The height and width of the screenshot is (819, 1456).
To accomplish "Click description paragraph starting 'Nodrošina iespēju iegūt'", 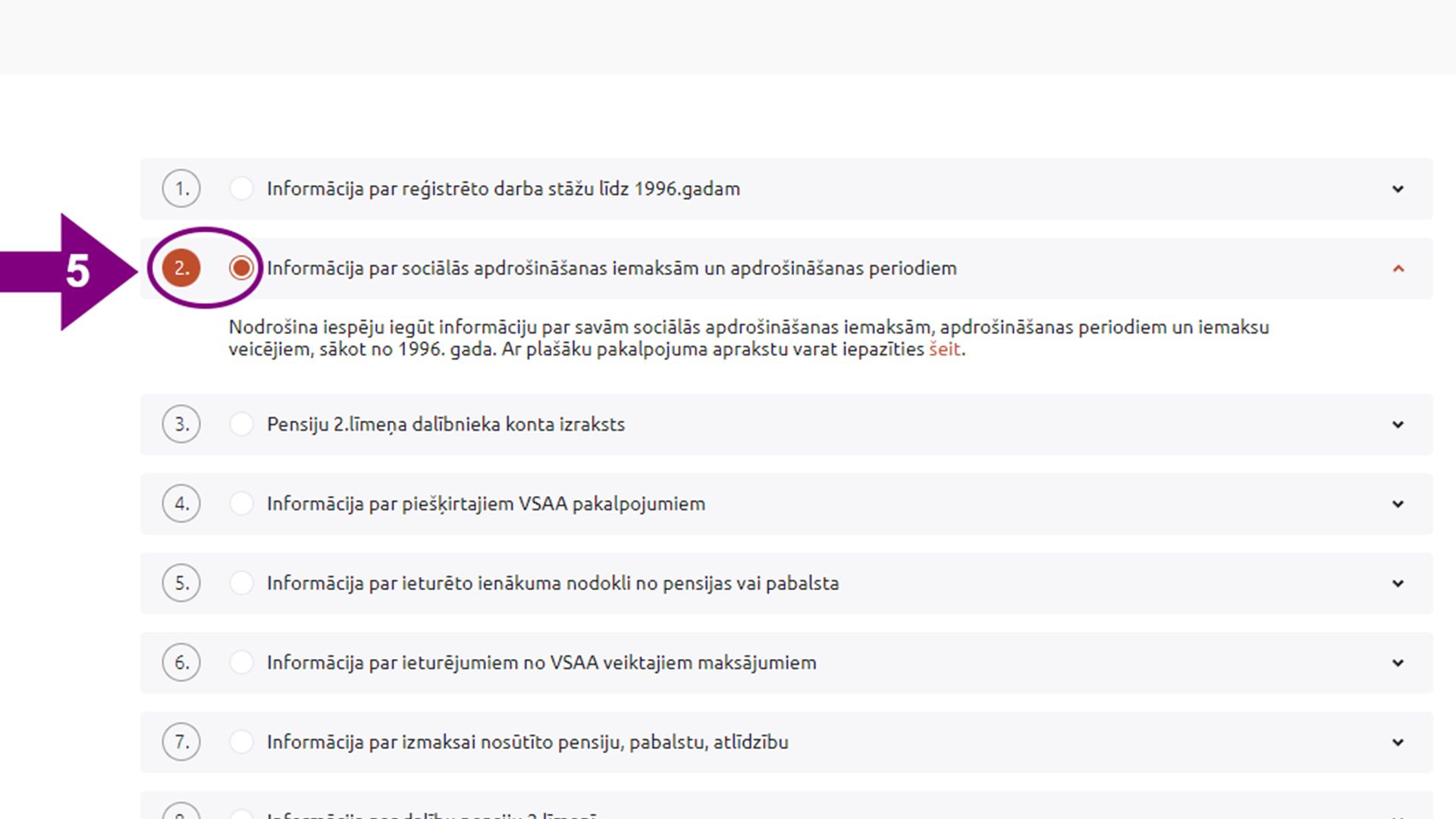I will tap(749, 338).
